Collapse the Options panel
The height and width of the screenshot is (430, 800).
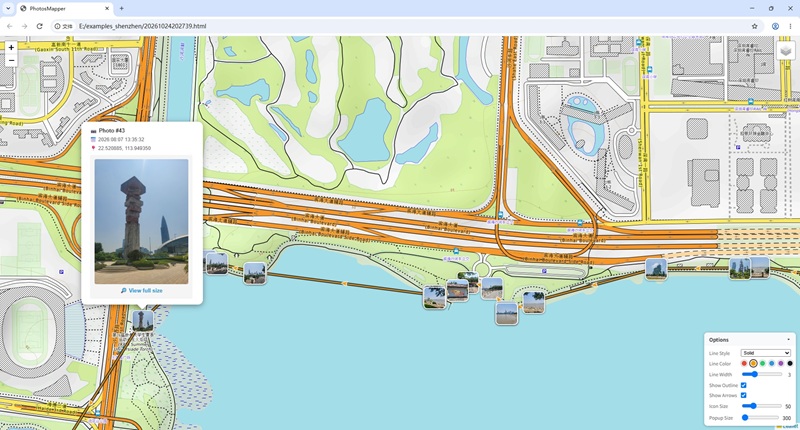(788, 340)
